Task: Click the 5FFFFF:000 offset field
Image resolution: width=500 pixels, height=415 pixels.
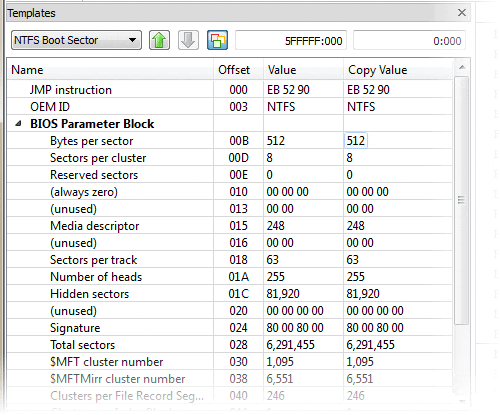Action: tap(291, 40)
